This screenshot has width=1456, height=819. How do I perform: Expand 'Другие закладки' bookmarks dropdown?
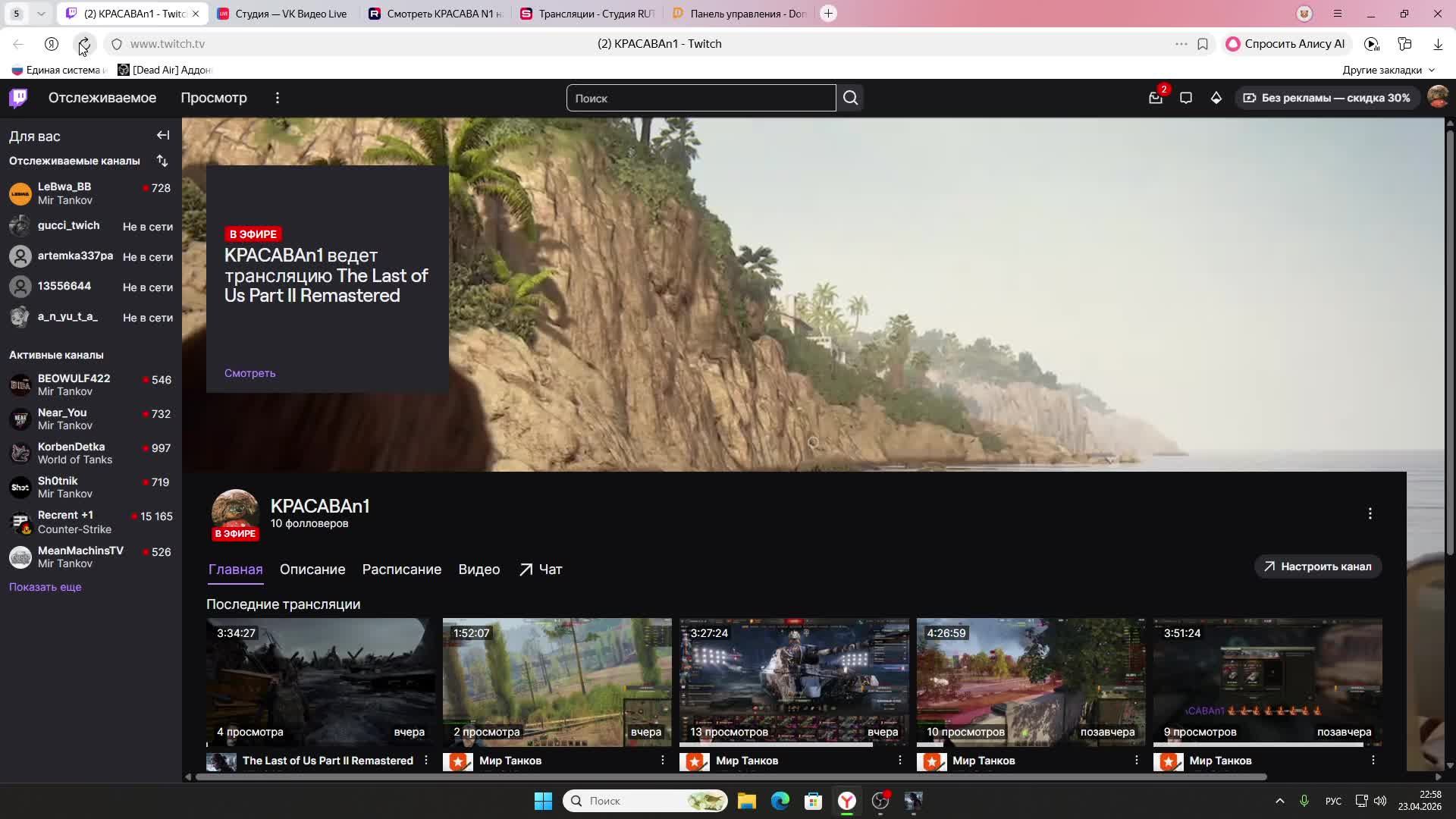1389,70
